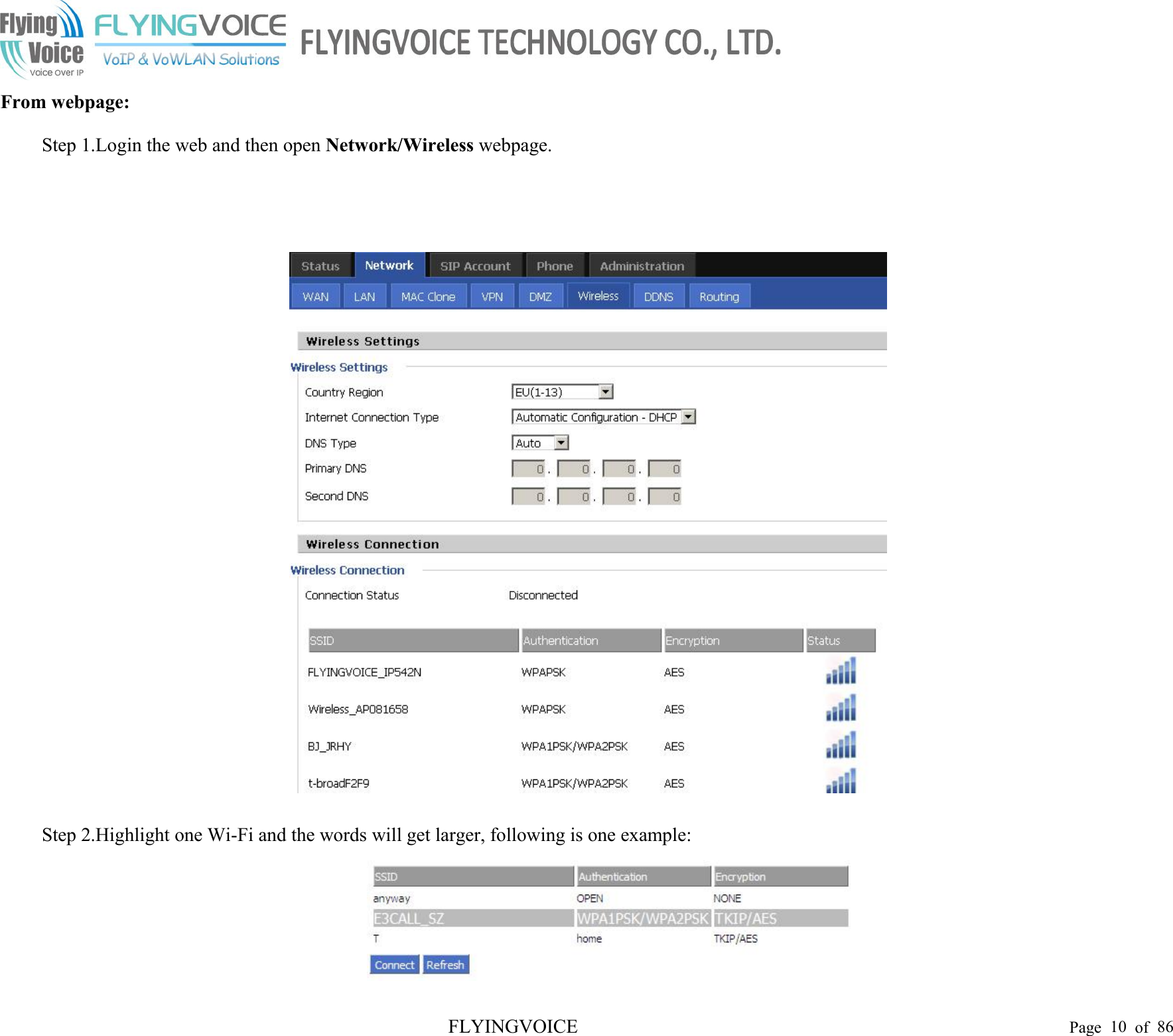The height and width of the screenshot is (1036, 1173).
Task: Click the NONE encryption for anyway
Action: [x=727, y=898]
